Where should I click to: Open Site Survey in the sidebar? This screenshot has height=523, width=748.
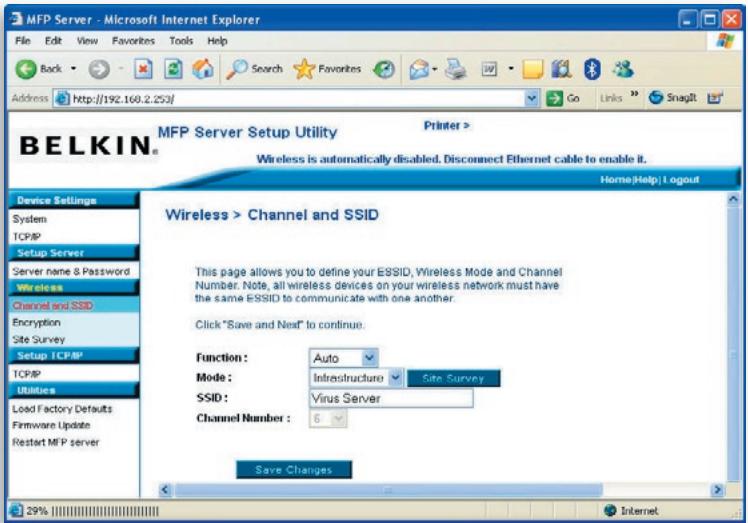pyautogui.click(x=38, y=340)
